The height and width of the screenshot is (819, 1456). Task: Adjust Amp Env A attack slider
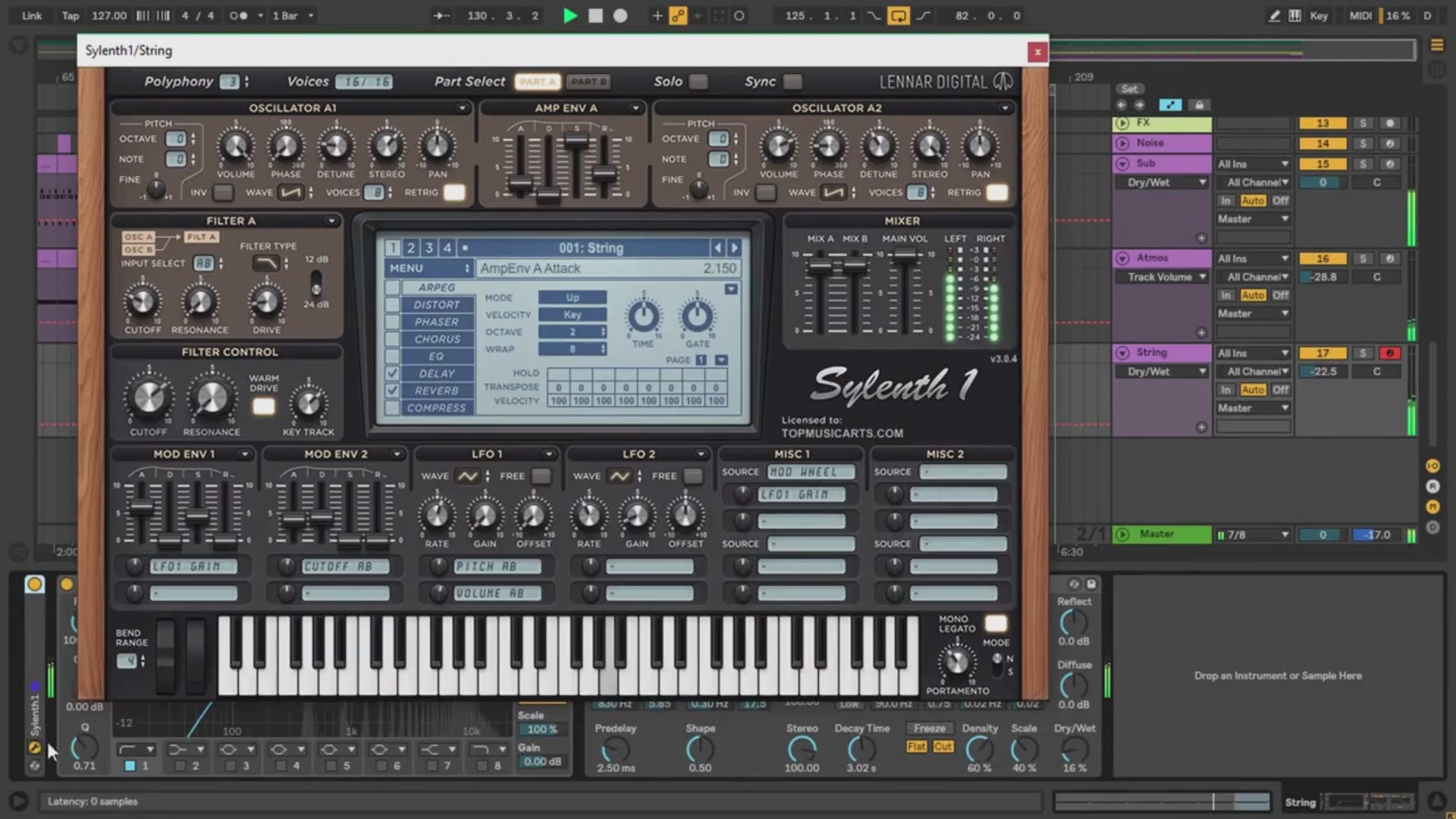coord(520,184)
